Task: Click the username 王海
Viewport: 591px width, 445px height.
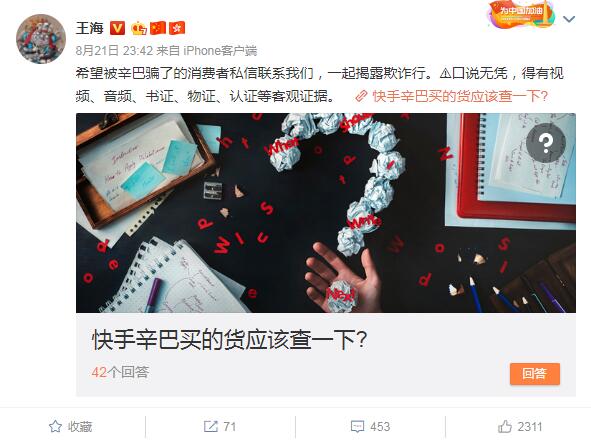Action: click(90, 28)
